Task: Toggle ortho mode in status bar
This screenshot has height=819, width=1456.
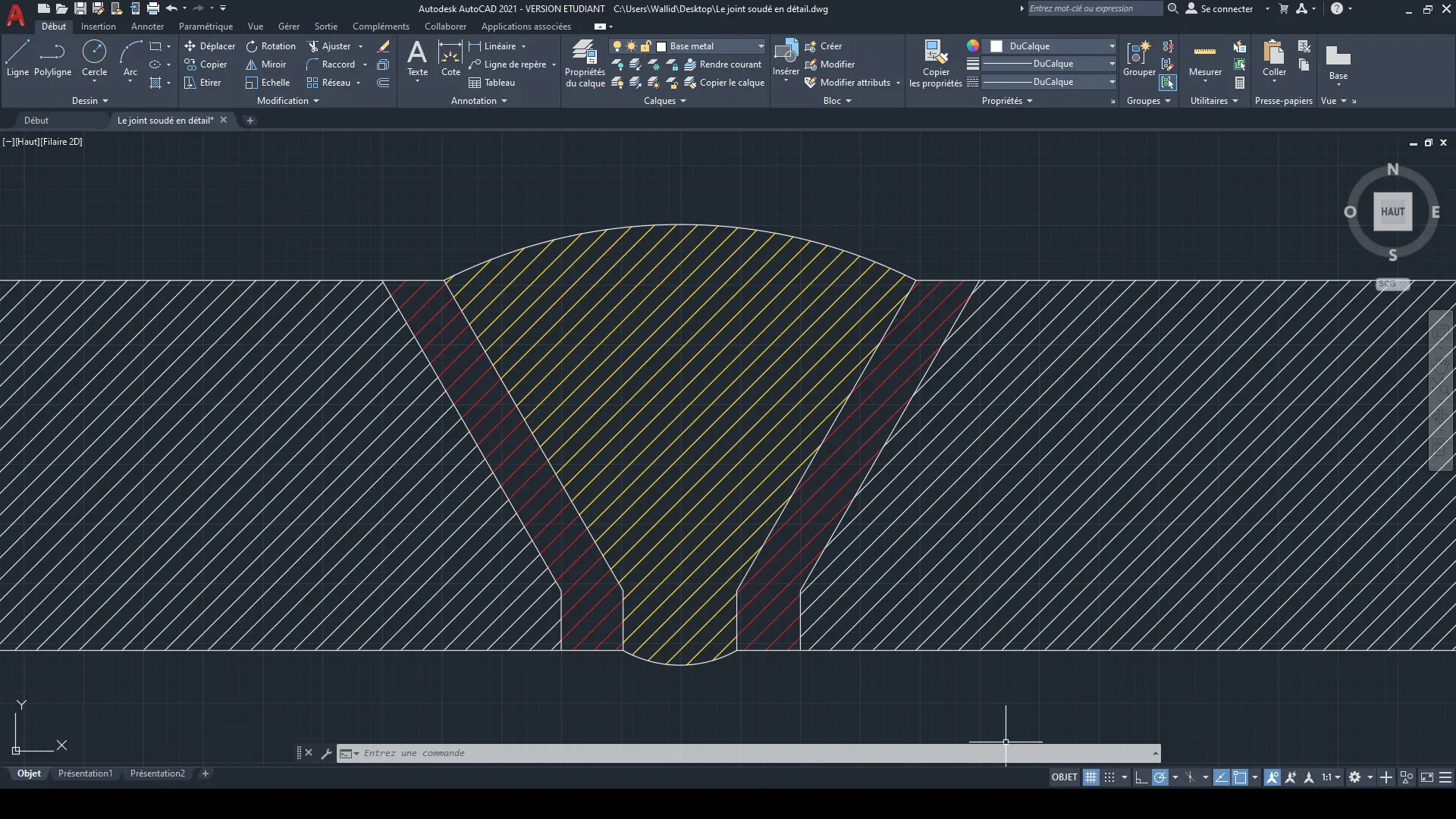Action: tap(1141, 777)
